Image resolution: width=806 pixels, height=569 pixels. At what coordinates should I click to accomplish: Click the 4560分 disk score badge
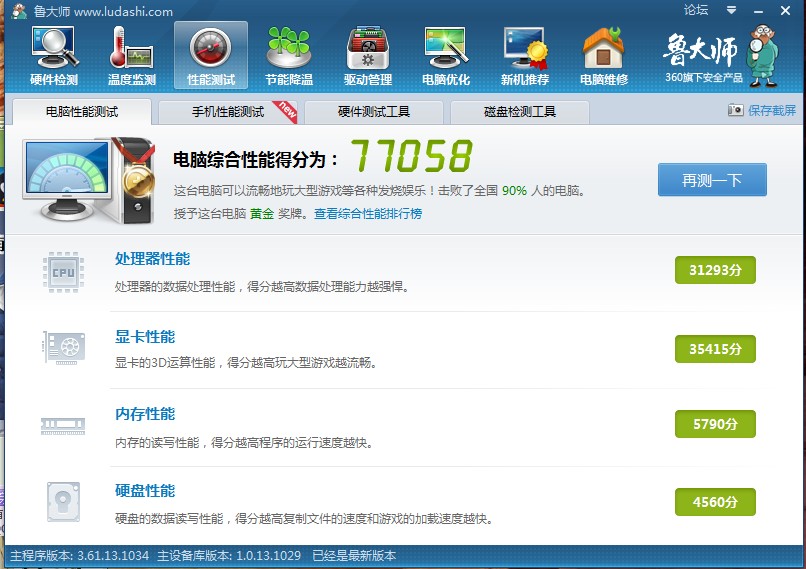[x=715, y=502]
